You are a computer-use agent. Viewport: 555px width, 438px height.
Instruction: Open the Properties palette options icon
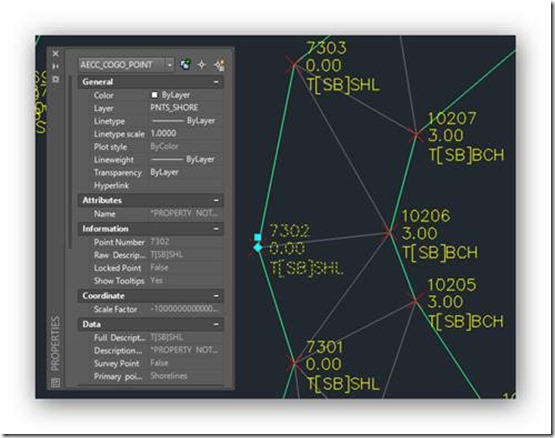click(56, 79)
